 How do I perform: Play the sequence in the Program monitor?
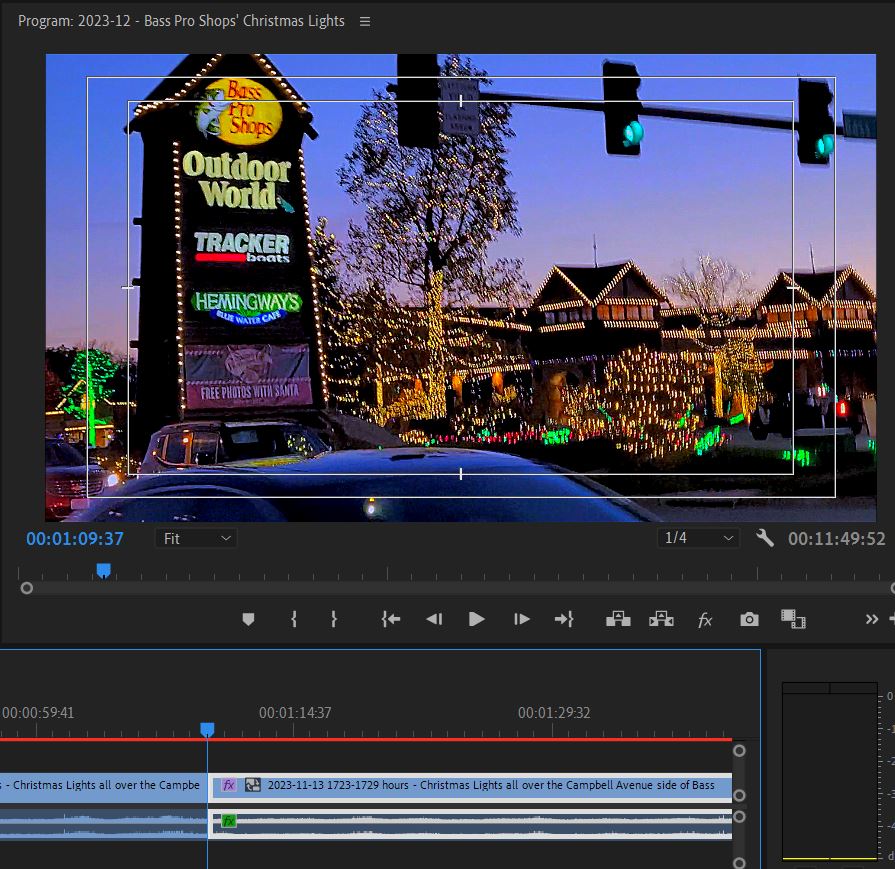pyautogui.click(x=476, y=619)
